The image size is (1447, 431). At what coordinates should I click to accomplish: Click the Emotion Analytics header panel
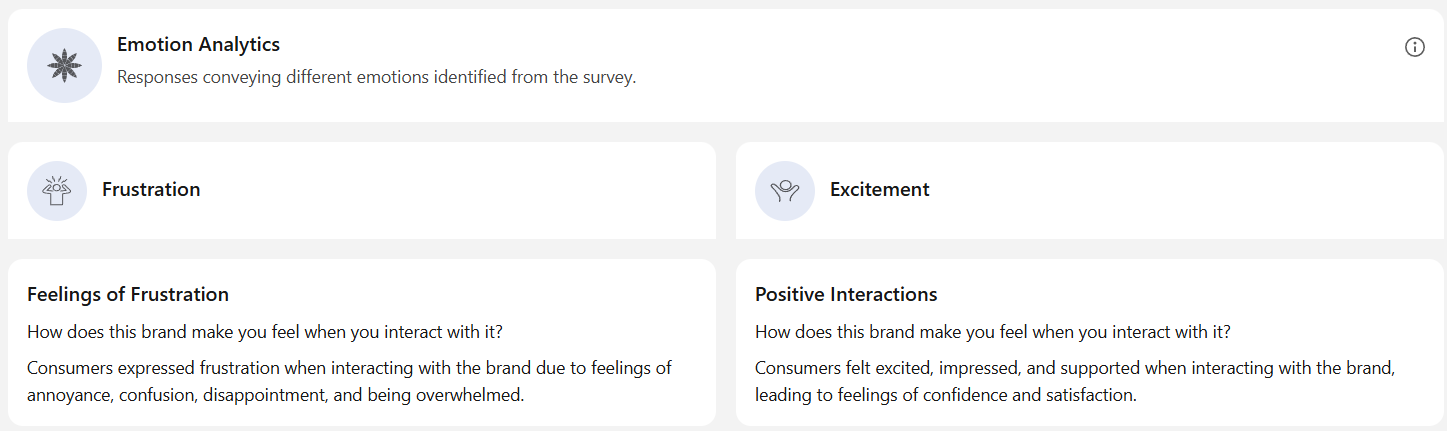click(727, 65)
